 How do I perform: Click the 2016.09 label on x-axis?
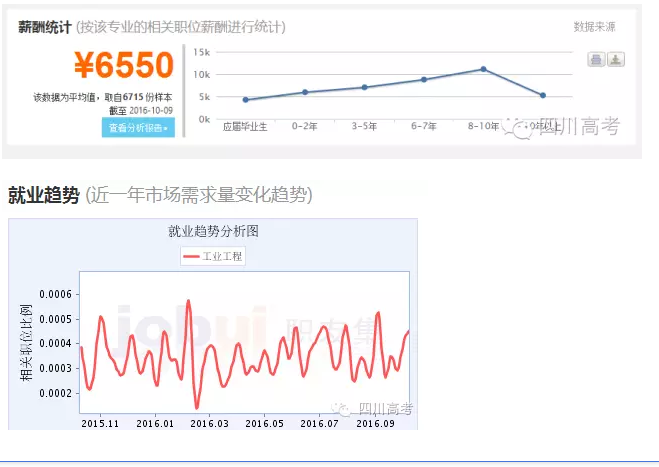[x=374, y=423]
